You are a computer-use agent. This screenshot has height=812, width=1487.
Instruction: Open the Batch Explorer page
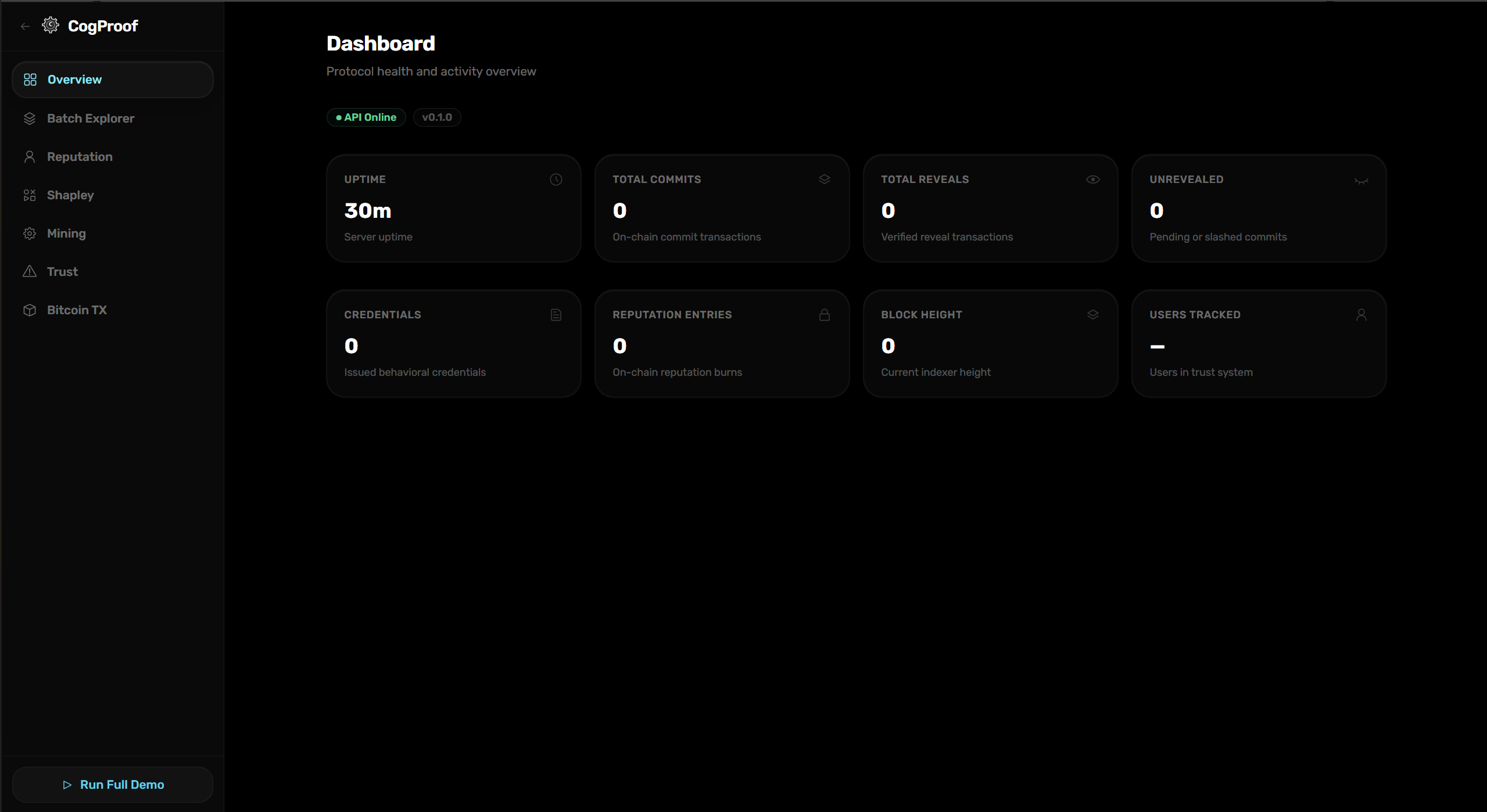coord(91,118)
